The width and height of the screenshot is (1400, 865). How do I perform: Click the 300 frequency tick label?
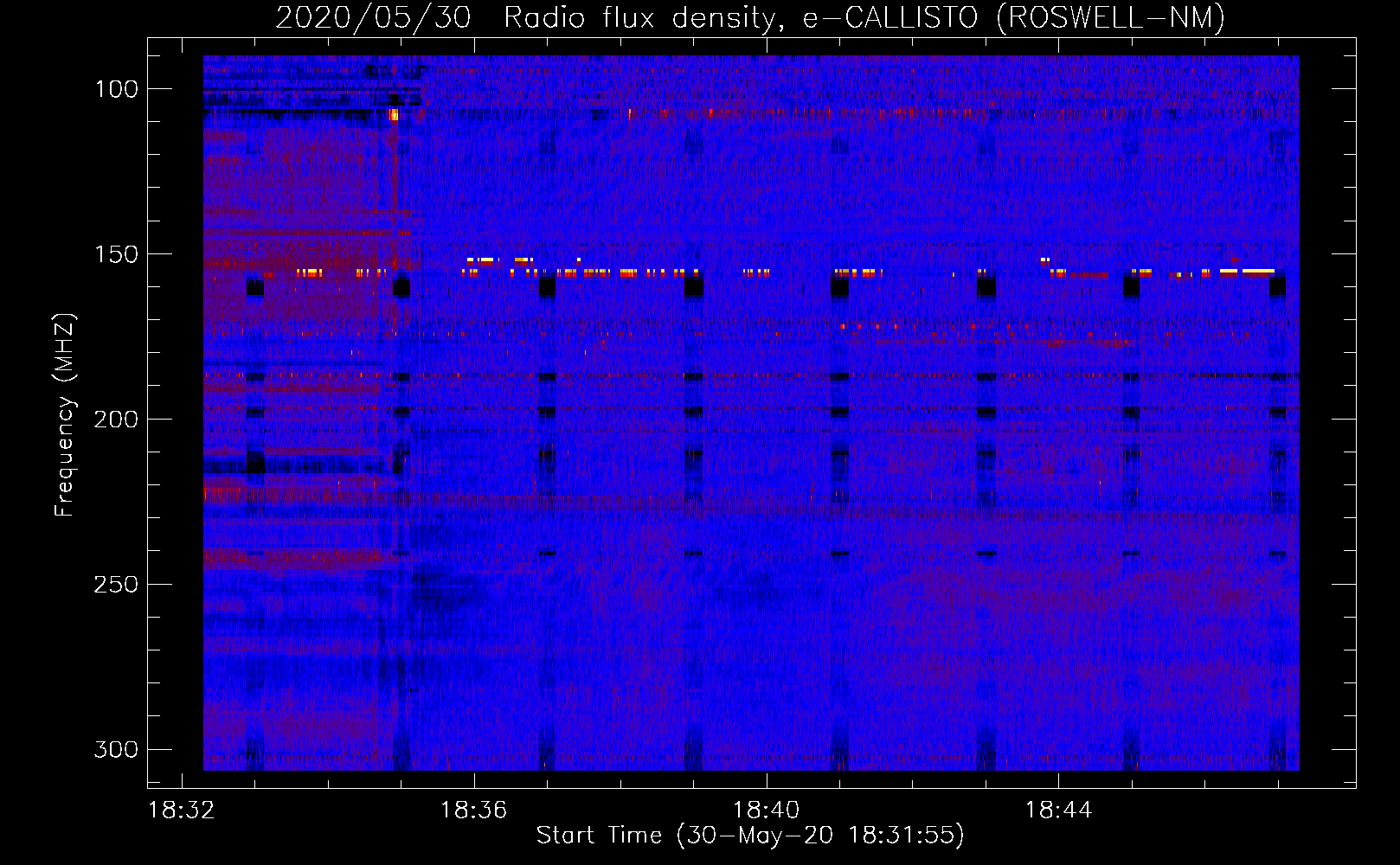click(116, 749)
